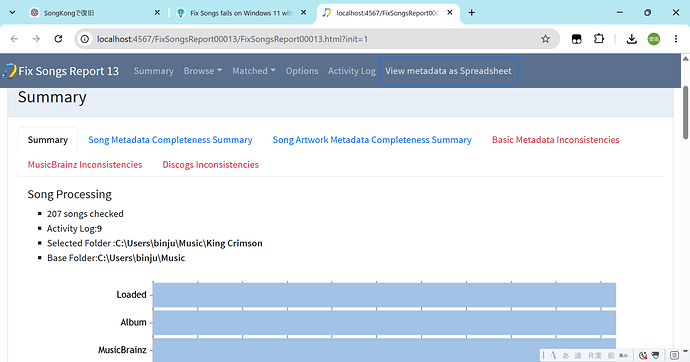The height and width of the screenshot is (362, 690).
Task: Click the site information icon in address bar
Action: click(84, 39)
